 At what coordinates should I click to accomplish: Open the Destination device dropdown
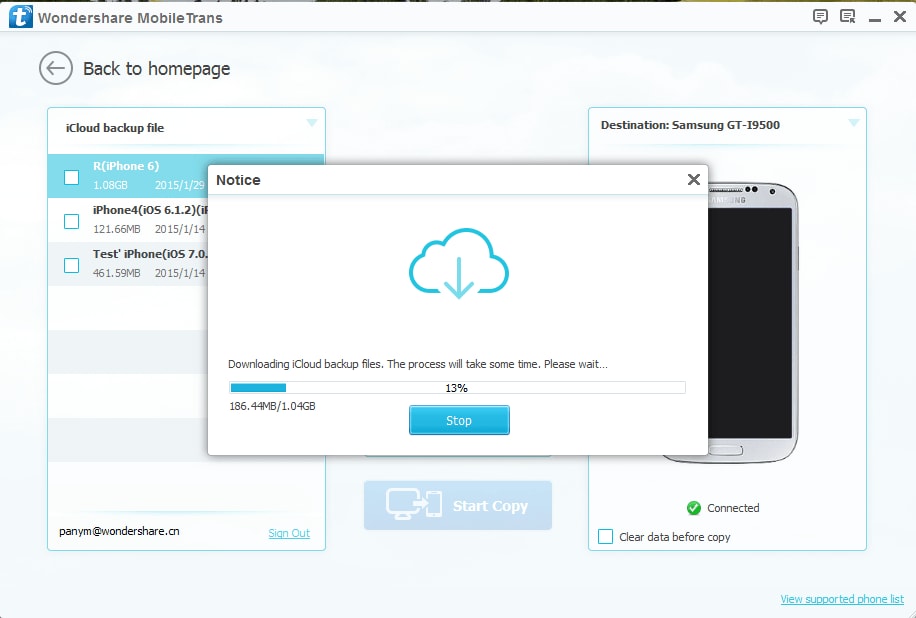pyautogui.click(x=852, y=123)
